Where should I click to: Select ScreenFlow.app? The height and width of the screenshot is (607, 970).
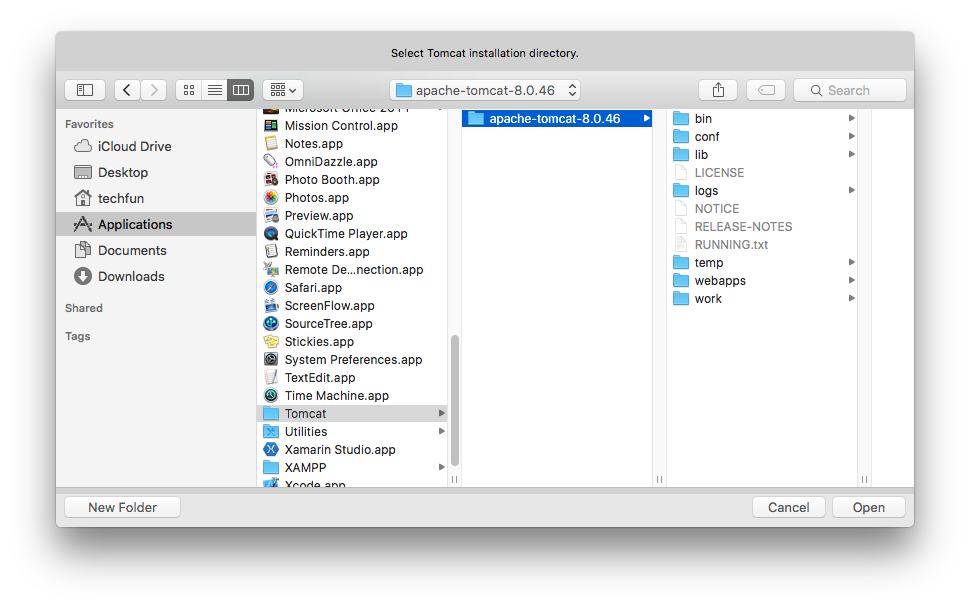click(x=353, y=305)
